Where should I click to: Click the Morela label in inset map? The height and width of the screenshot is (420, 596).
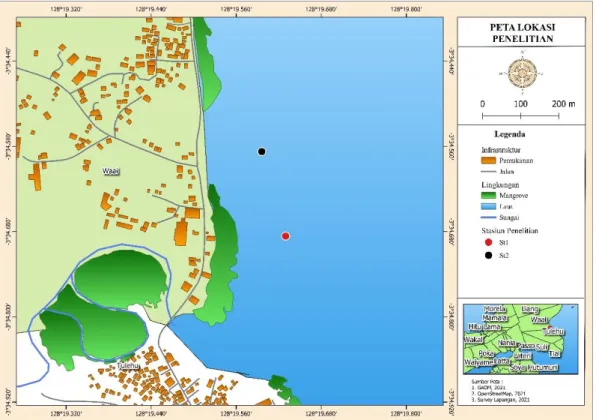pos(495,309)
